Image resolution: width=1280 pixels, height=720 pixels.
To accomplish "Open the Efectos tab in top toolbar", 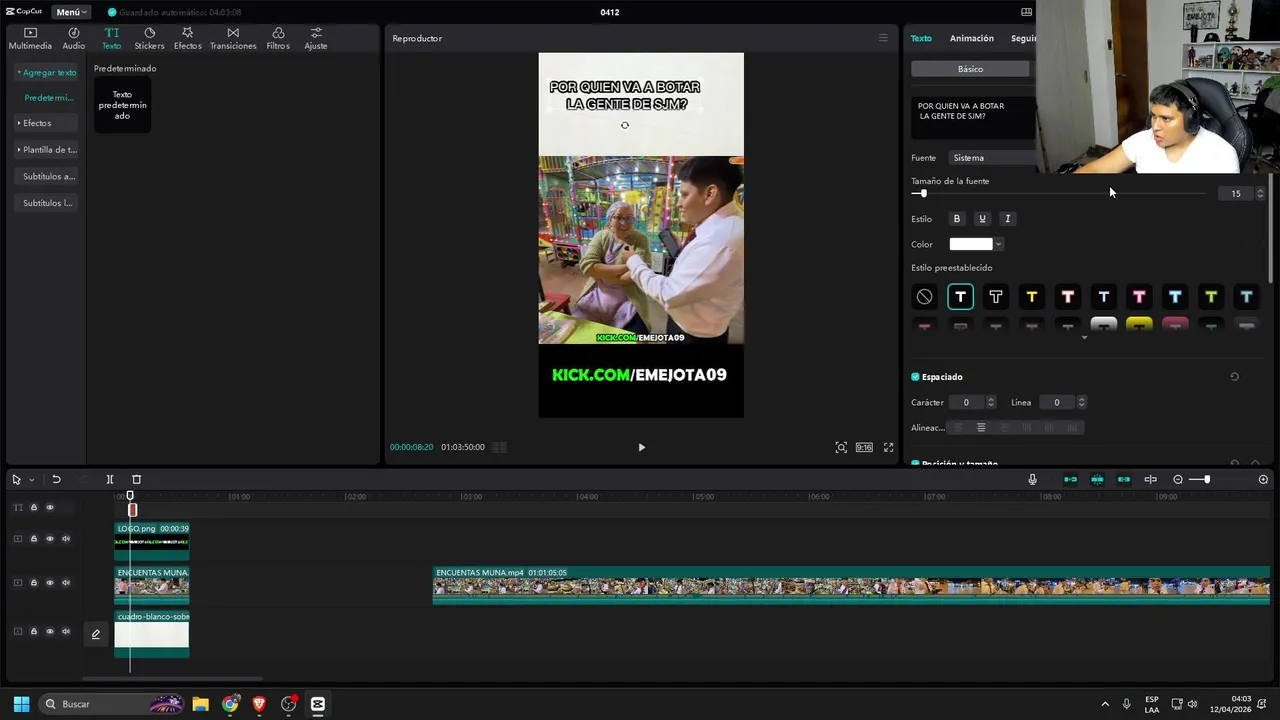I will (x=187, y=39).
